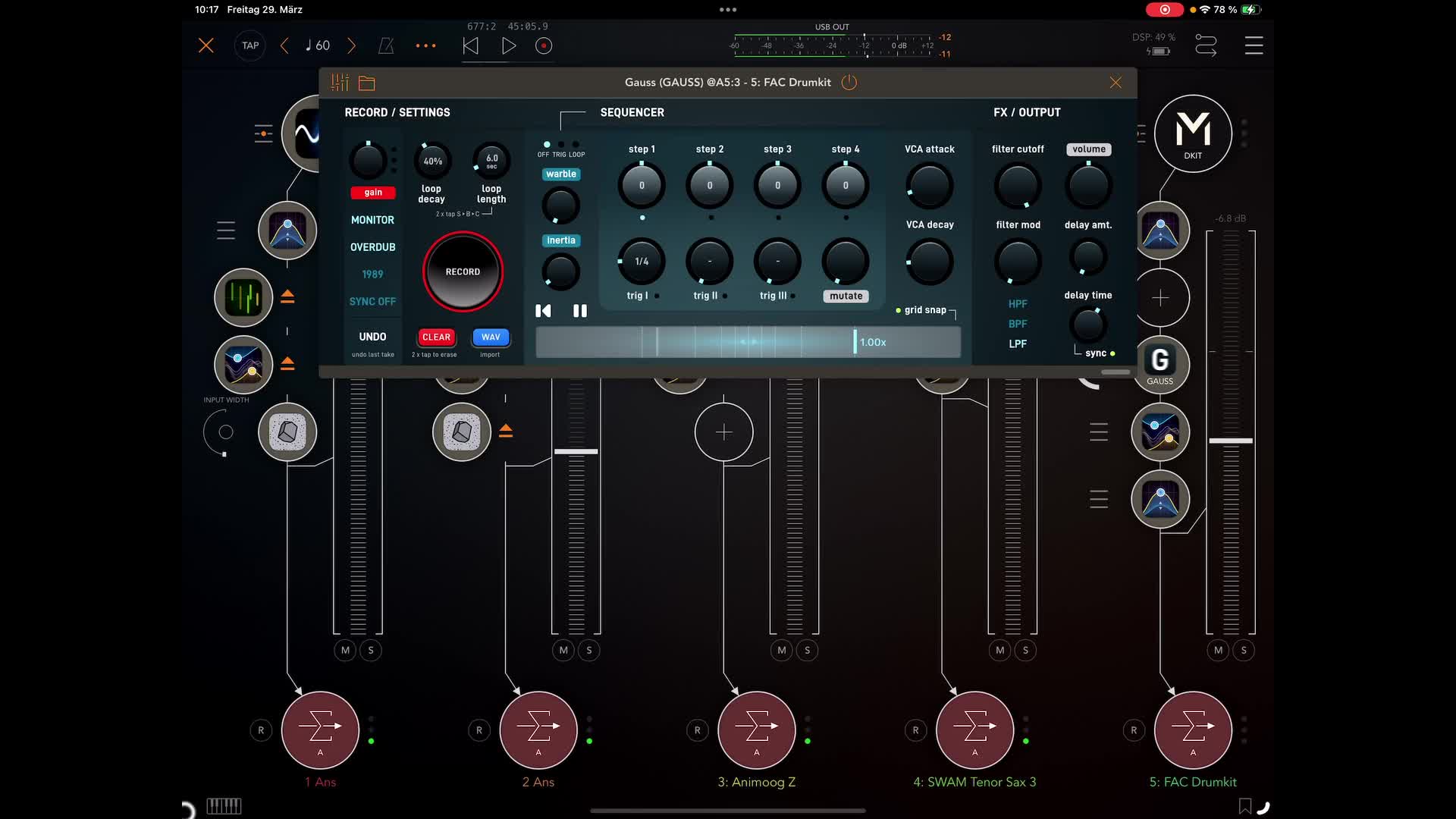Click channel 1 input width control

pyautogui.click(x=224, y=432)
